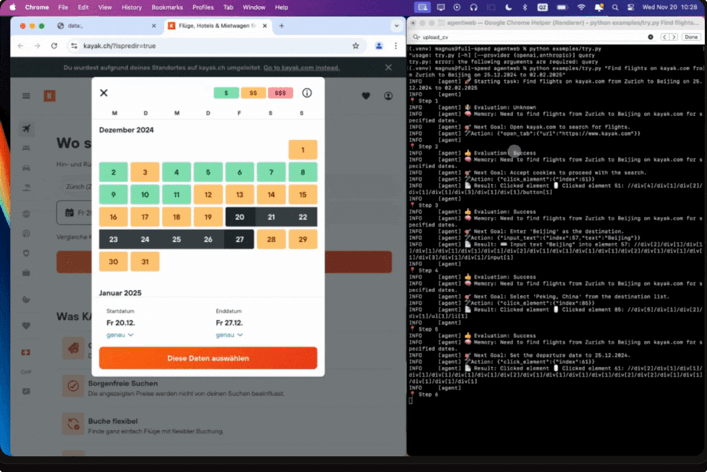The width and height of the screenshot is (707, 472).
Task: Pick December 20 start date cell
Action: [239, 217]
